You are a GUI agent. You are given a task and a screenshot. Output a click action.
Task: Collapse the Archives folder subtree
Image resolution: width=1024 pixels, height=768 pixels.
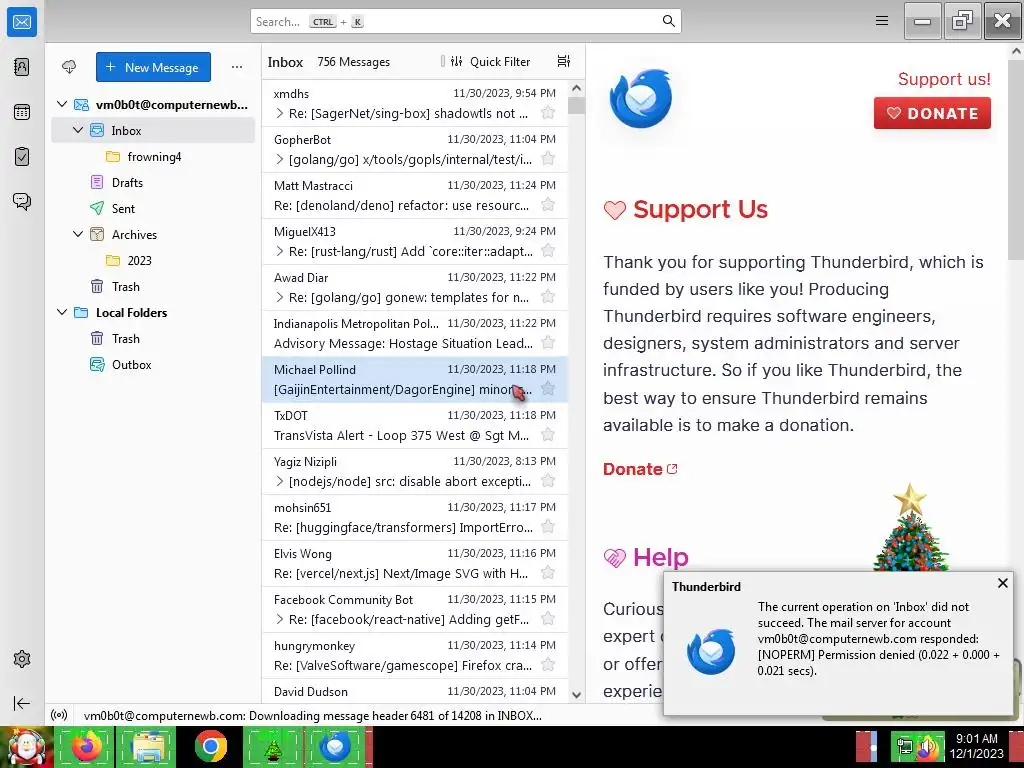point(78,234)
